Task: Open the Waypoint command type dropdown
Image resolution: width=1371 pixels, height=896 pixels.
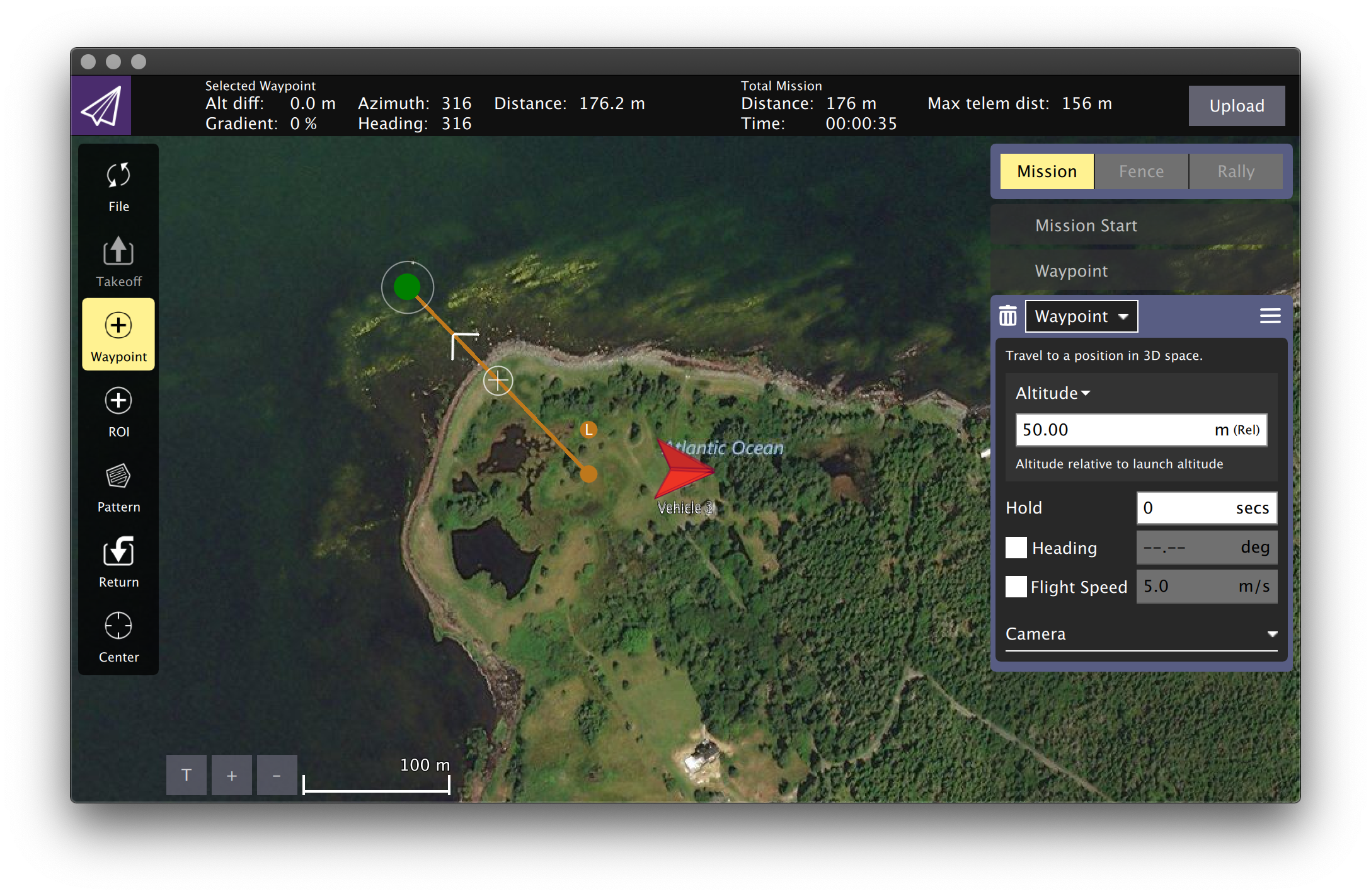Action: pos(1081,316)
